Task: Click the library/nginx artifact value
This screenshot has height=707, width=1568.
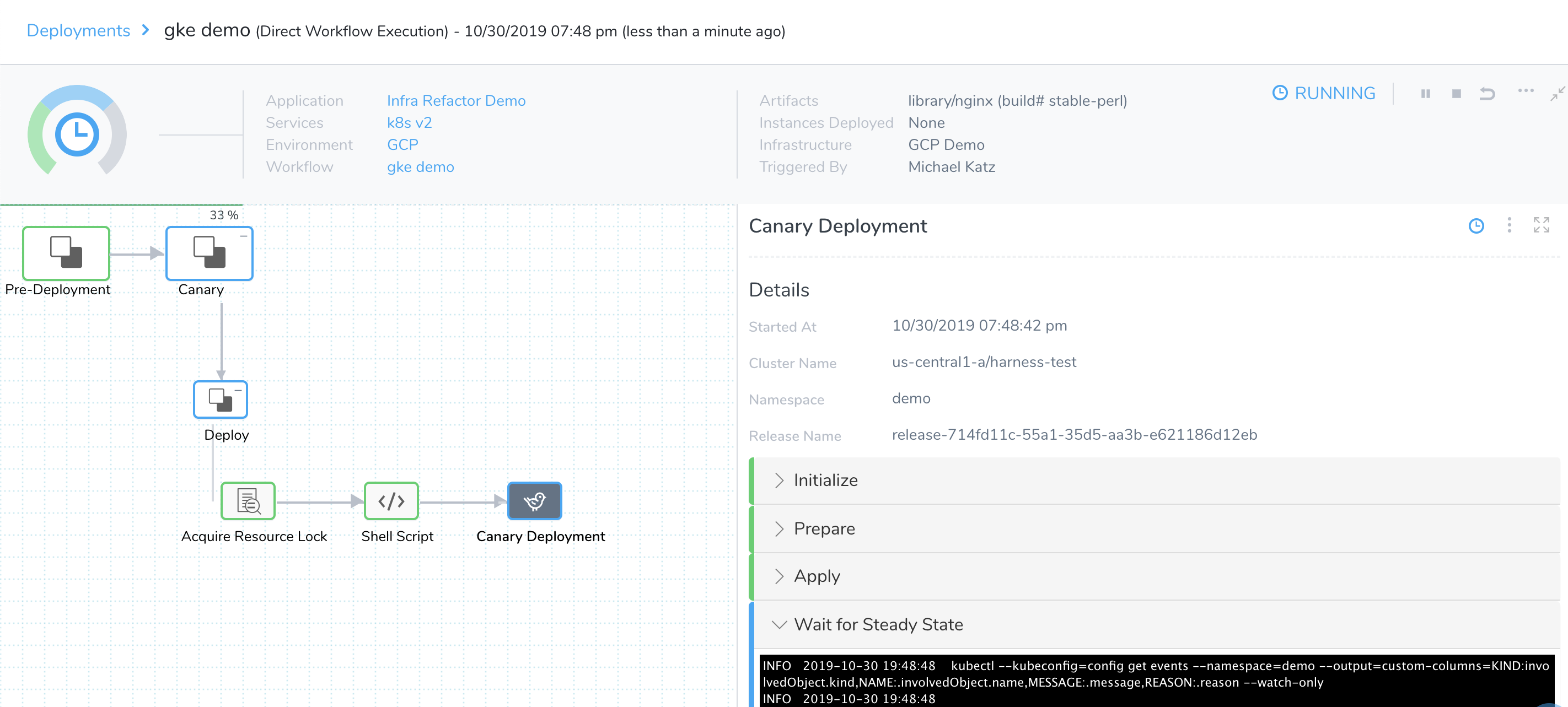Action: pyautogui.click(x=1017, y=100)
